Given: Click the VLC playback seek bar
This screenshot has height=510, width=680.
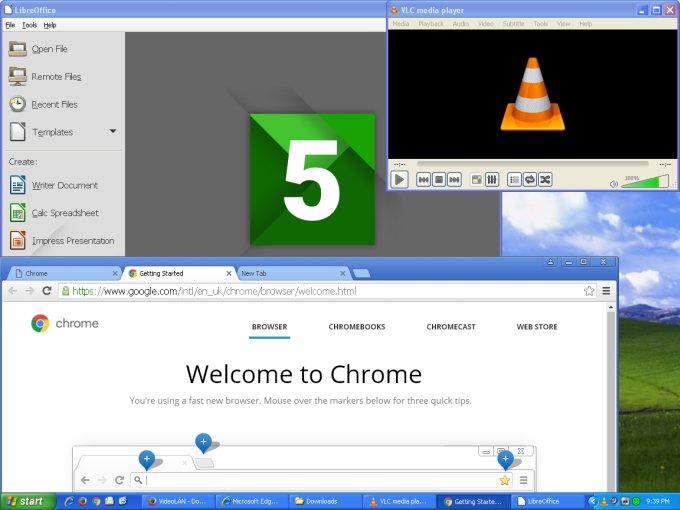Looking at the screenshot, I should [532, 164].
